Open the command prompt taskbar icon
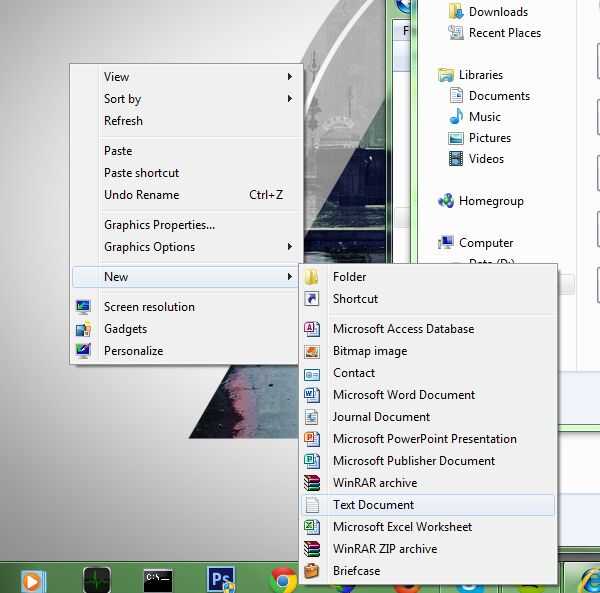The width and height of the screenshot is (600, 593). click(158, 580)
